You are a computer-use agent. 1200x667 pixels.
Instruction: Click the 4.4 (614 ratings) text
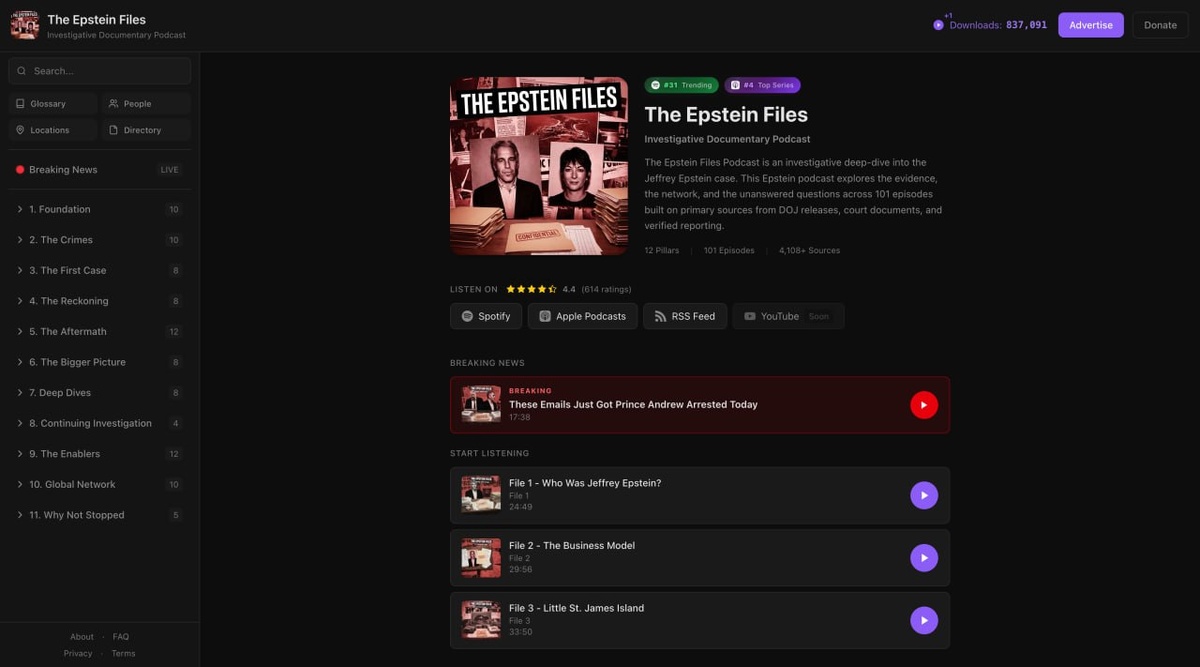tap(597, 289)
